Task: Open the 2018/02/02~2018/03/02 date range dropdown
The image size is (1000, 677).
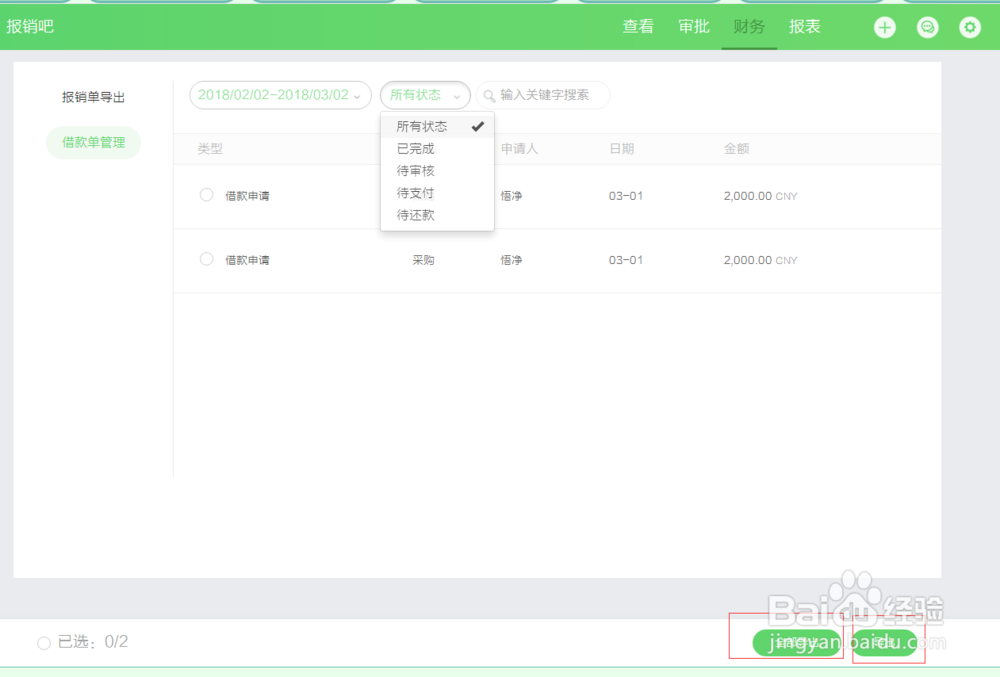Action: [x=280, y=95]
